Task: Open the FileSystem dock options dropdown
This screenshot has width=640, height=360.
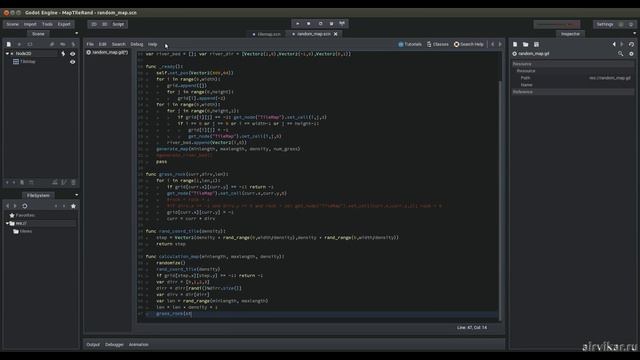Action: point(76,195)
